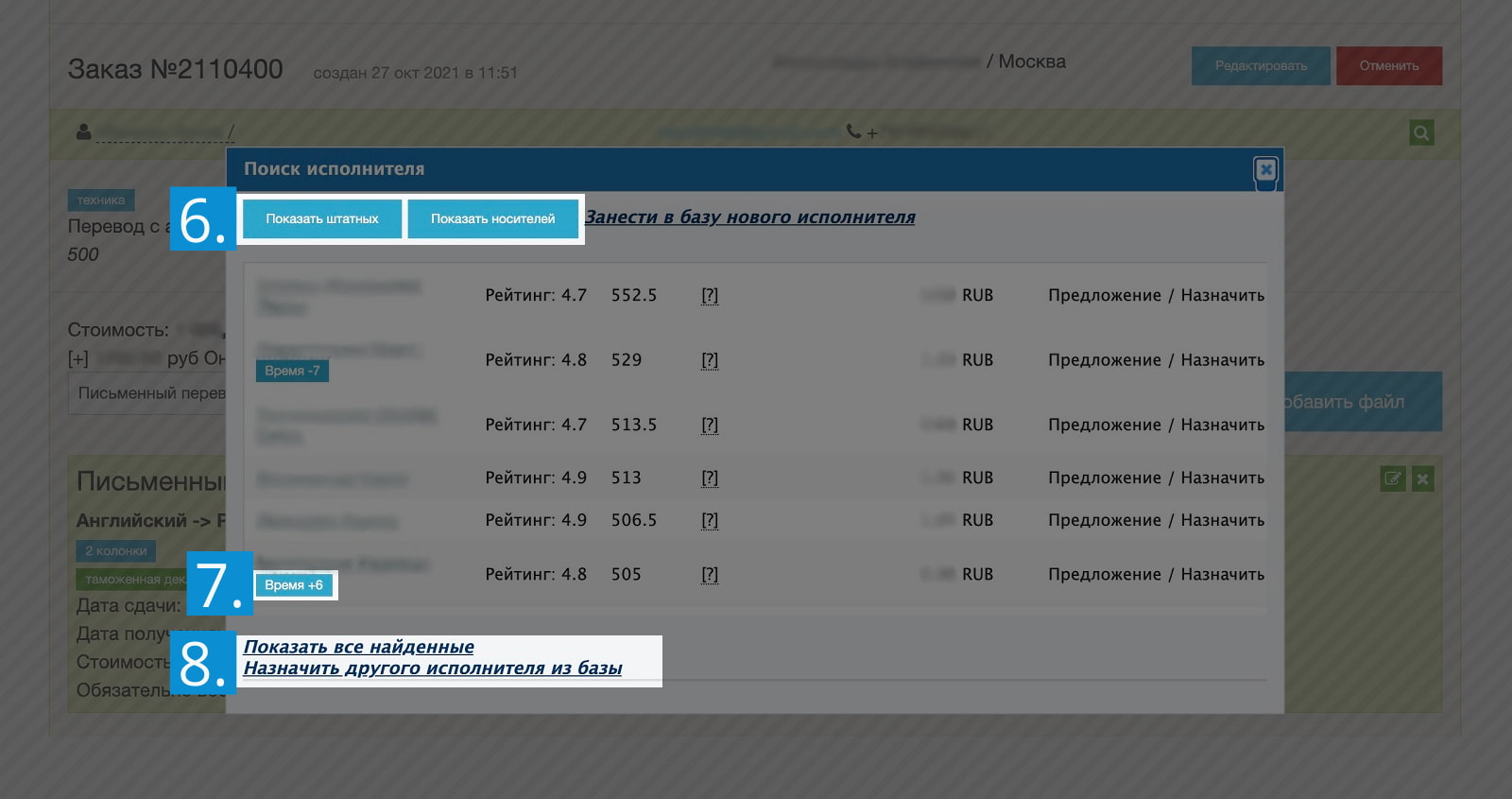Close the Поиск исполнителя dialog
Viewport: 1512px width, 799px height.
[1265, 169]
